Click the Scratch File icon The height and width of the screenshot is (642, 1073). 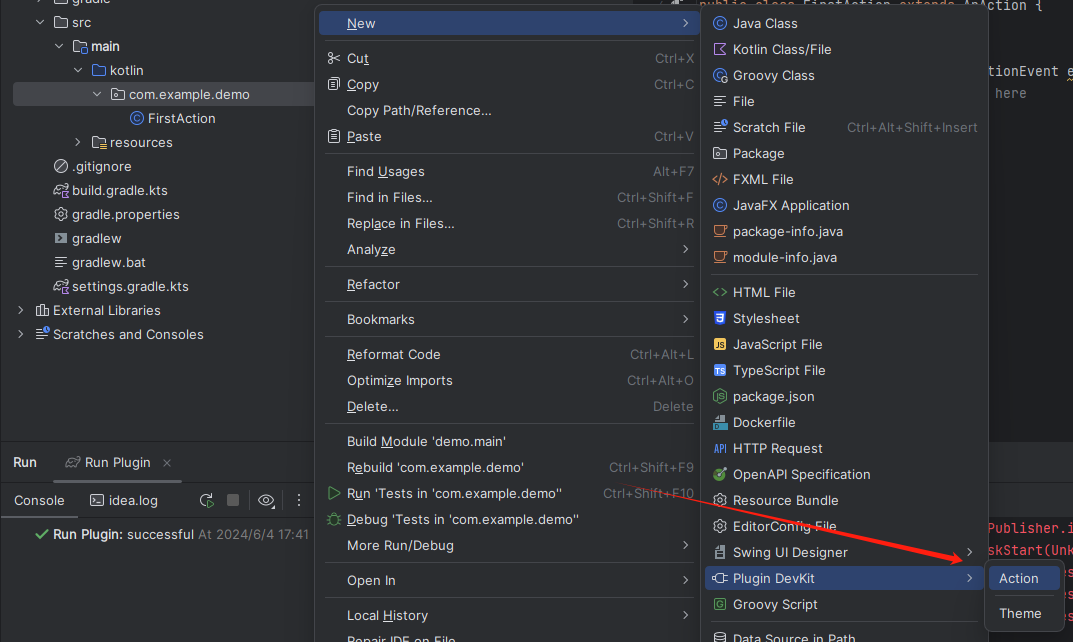click(720, 127)
